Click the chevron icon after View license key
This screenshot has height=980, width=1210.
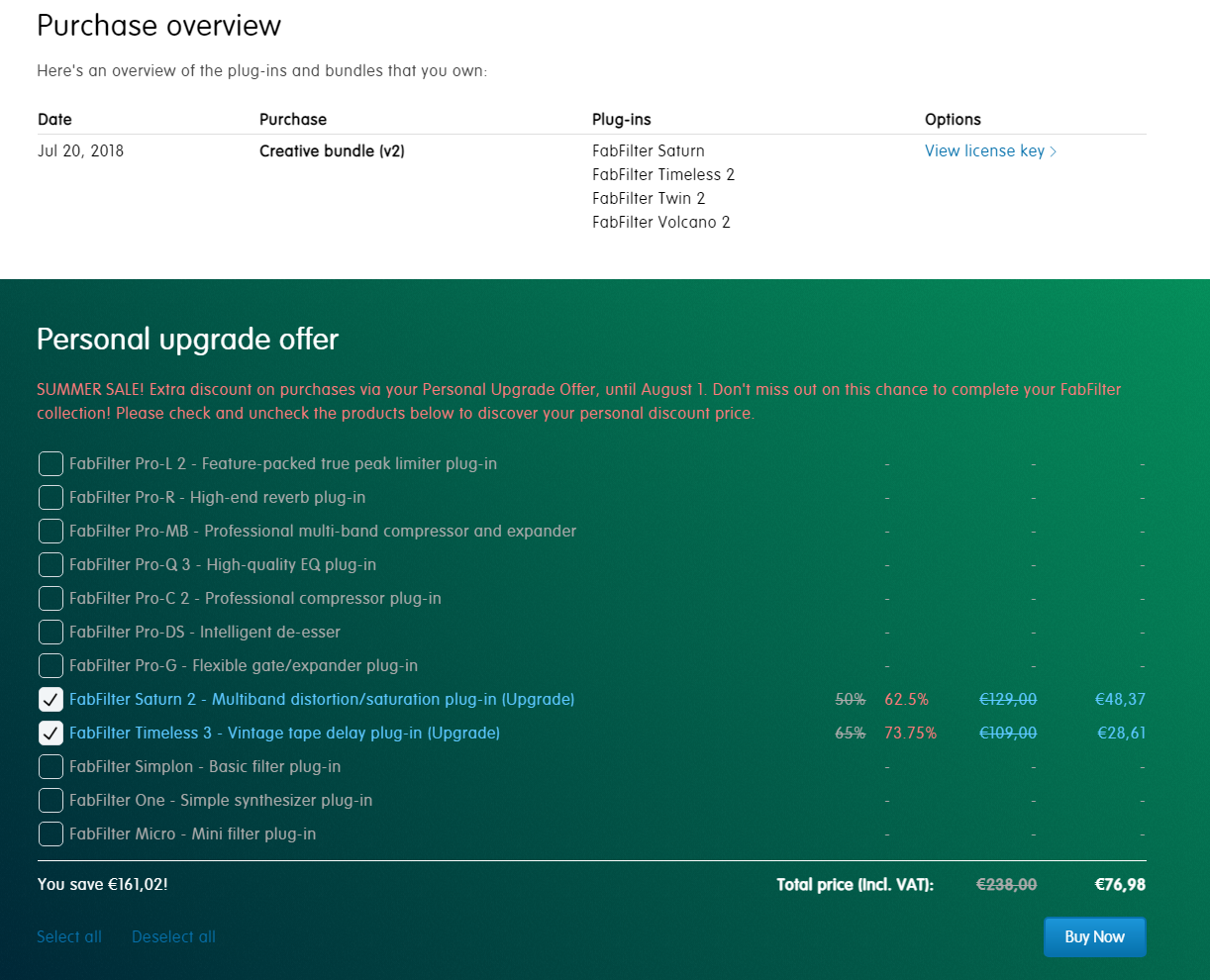point(1054,151)
